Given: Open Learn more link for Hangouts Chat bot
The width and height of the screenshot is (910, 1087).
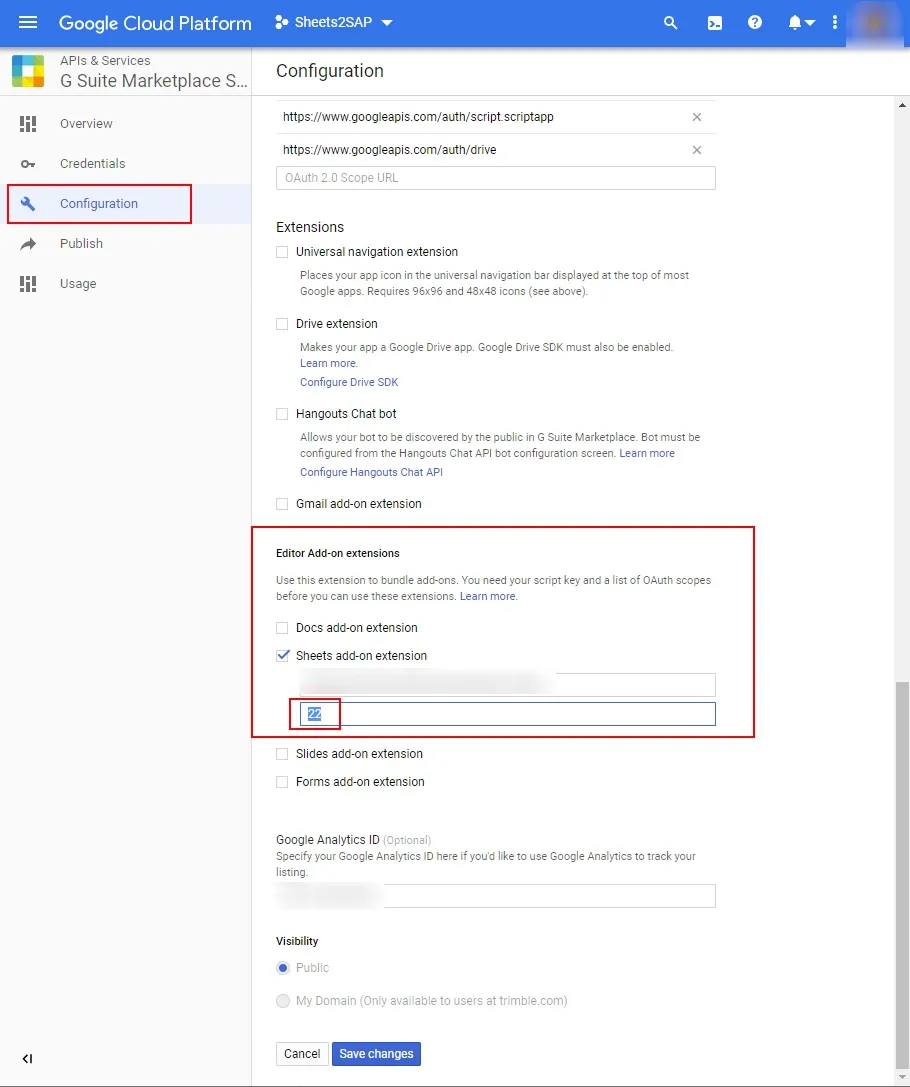Looking at the screenshot, I should (x=647, y=453).
